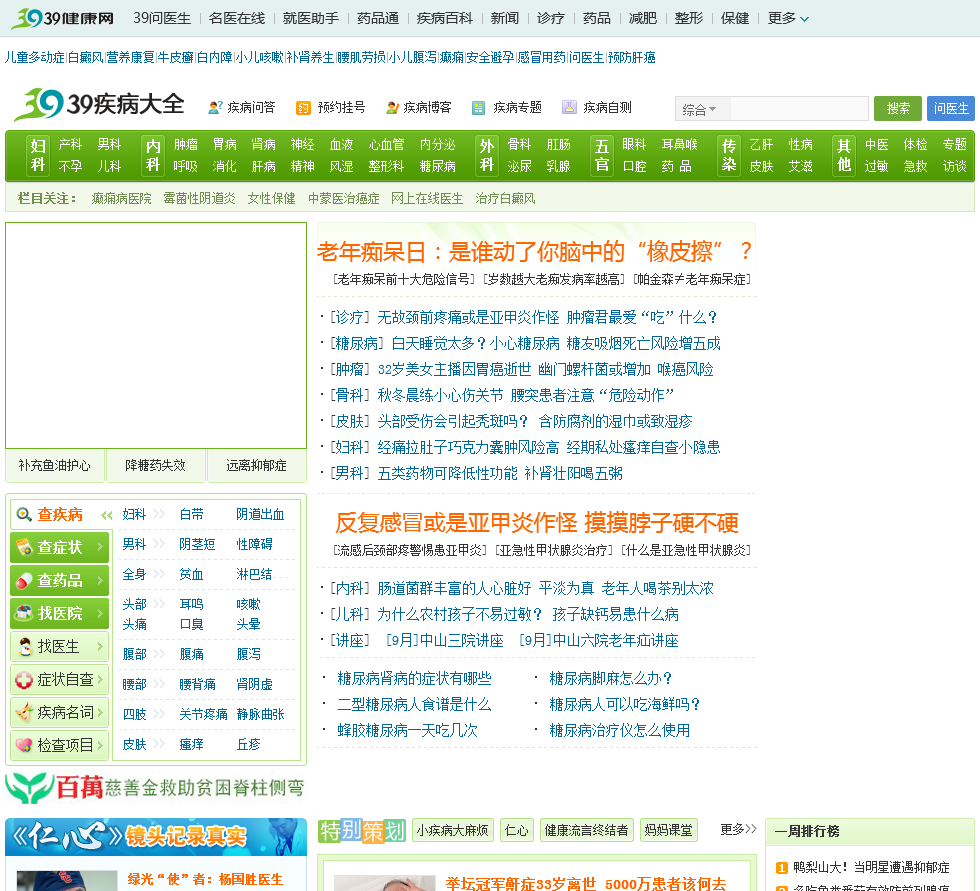
Task: Select the 健康流言终结者 tab
Action: (586, 830)
